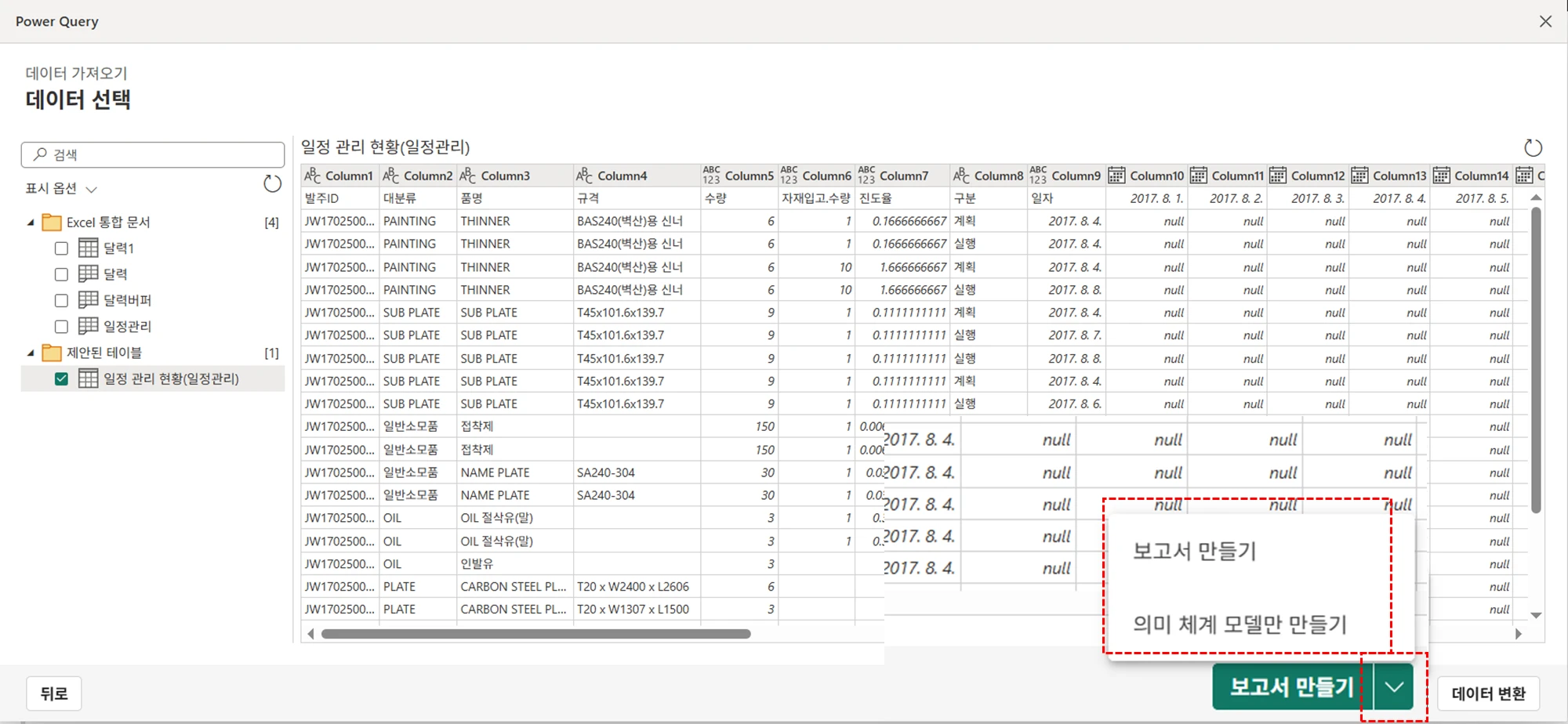
Task: Click the refresh icon in navigation pane
Action: click(272, 184)
